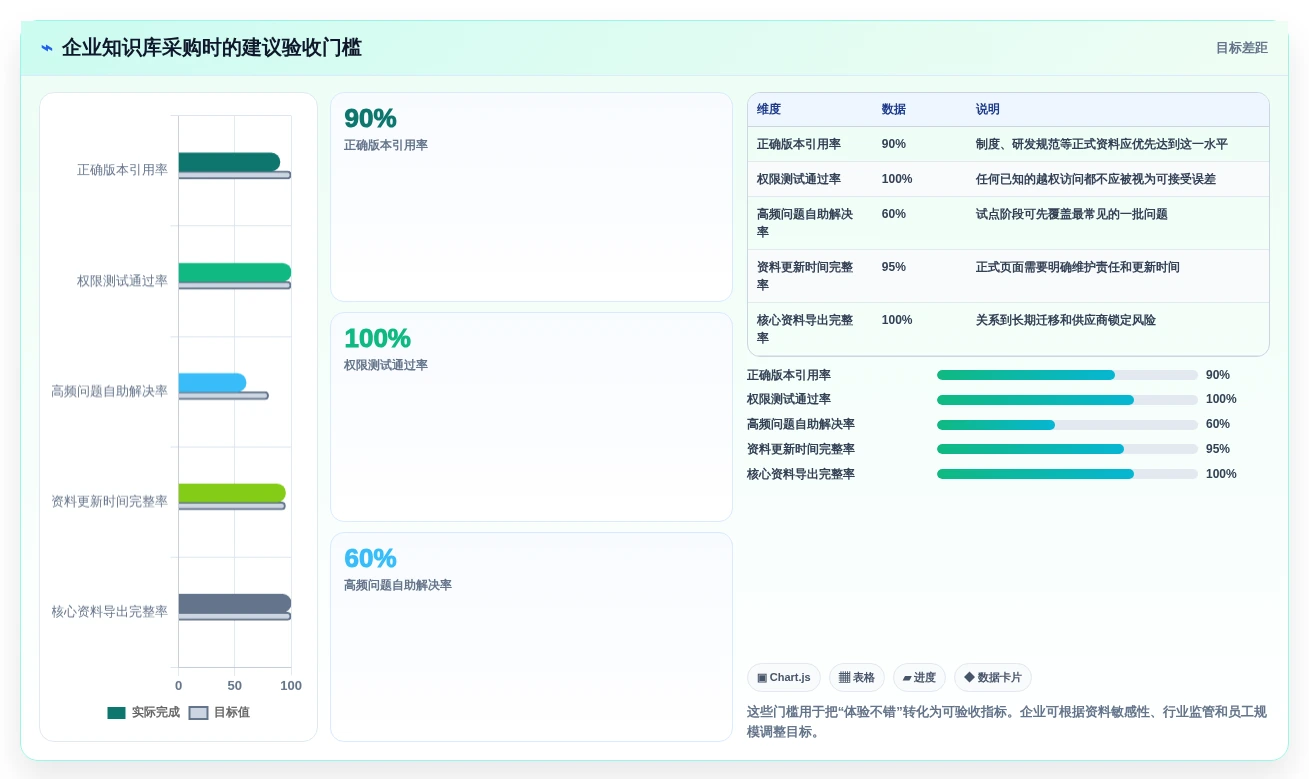Screen dimensions: 1309x779
Task: Click the 95% value in the table
Action: (894, 267)
